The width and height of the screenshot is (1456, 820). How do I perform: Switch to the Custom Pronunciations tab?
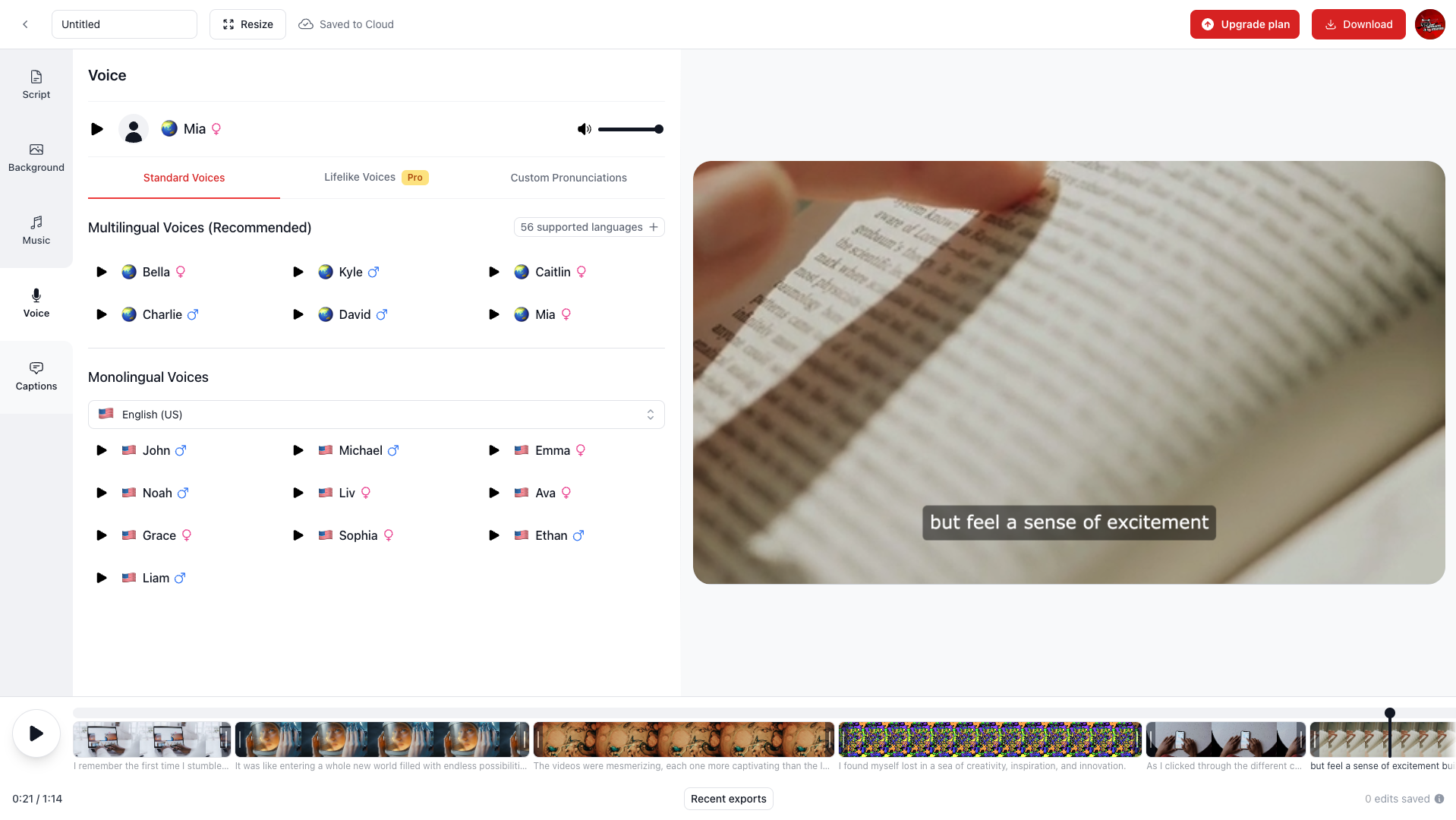coord(569,178)
